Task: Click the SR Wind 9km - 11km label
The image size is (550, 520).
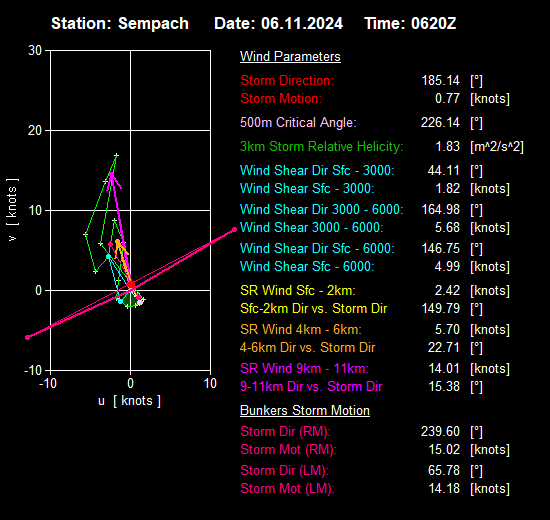Action: pos(304,368)
